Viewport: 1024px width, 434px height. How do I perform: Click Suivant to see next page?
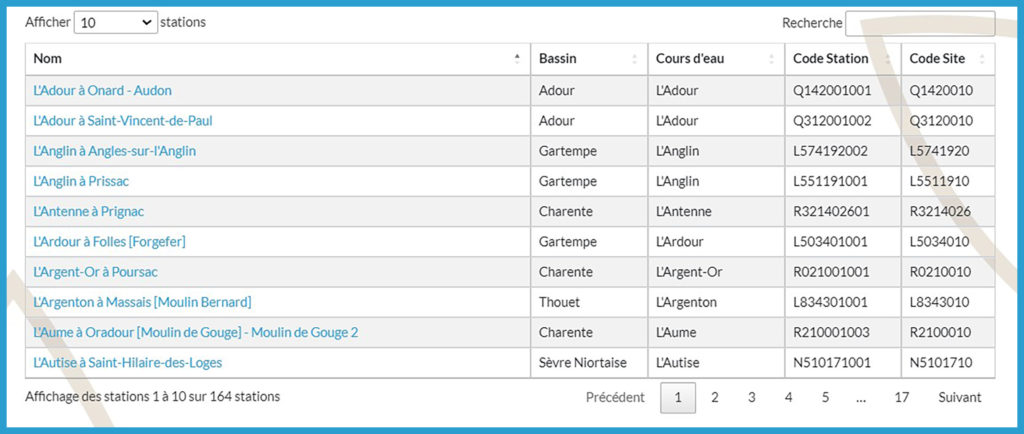click(960, 398)
